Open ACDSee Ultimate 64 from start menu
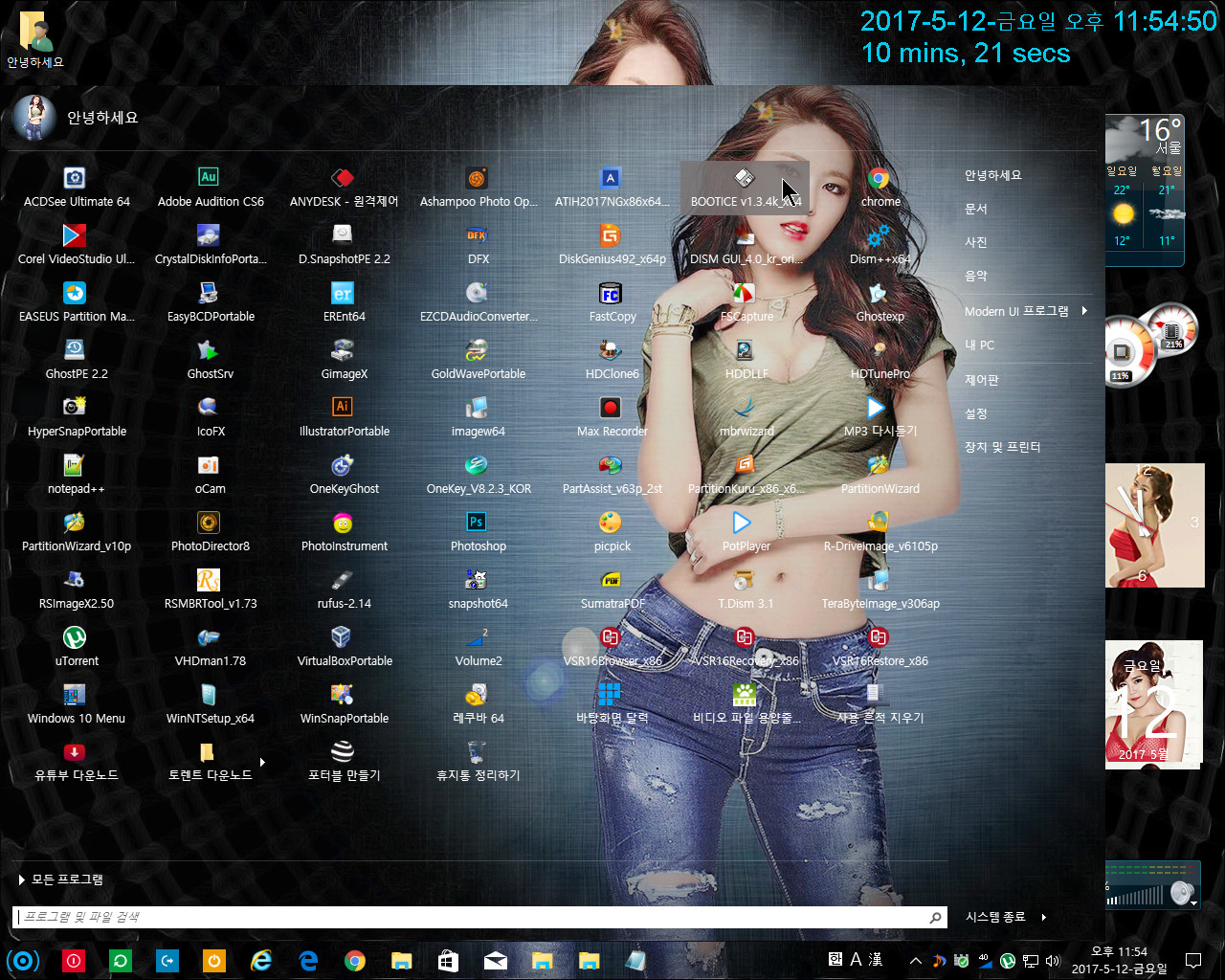 click(x=77, y=188)
